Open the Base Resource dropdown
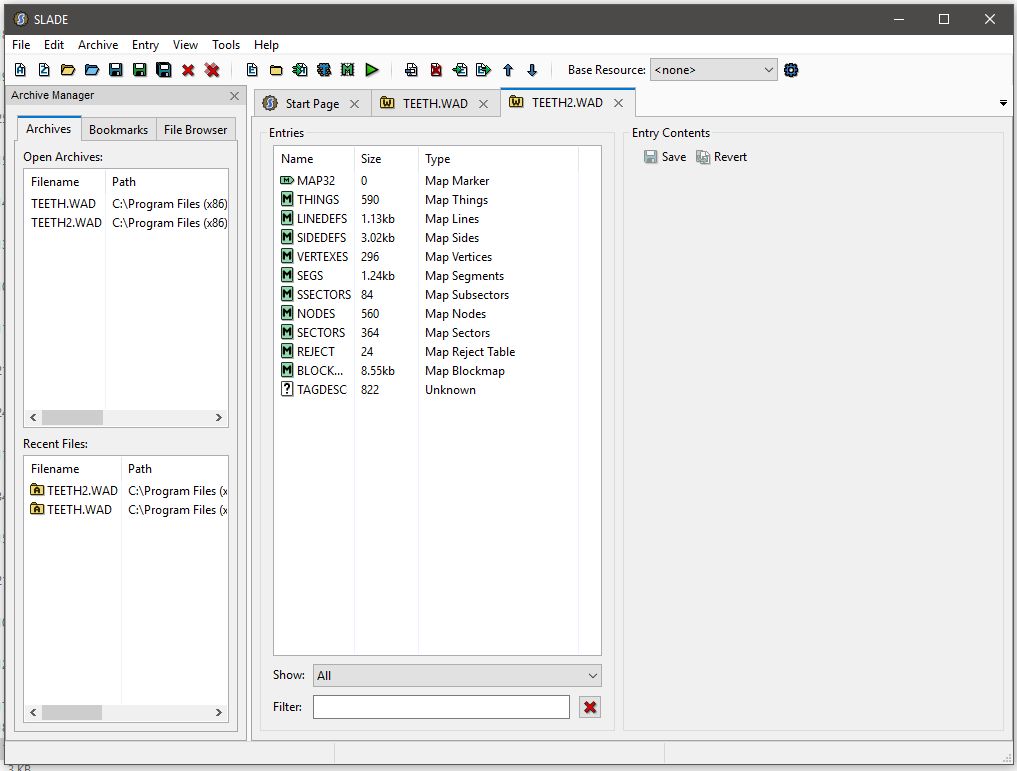The image size is (1017, 771). 713,70
